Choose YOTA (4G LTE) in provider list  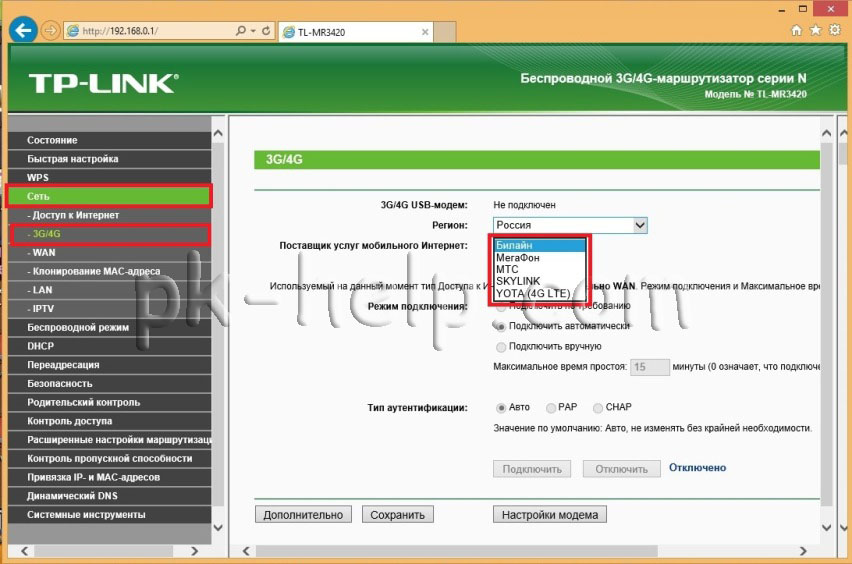(x=540, y=293)
